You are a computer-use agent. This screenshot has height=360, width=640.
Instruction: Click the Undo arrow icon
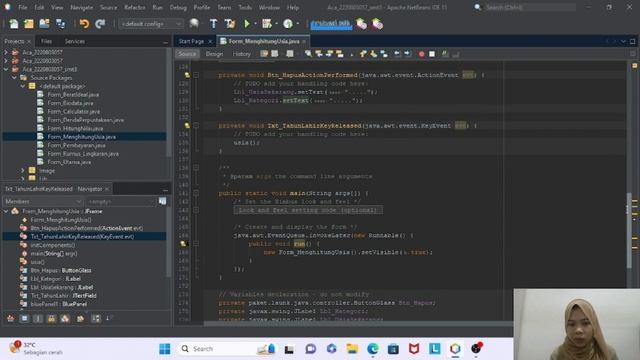[x=84, y=24]
